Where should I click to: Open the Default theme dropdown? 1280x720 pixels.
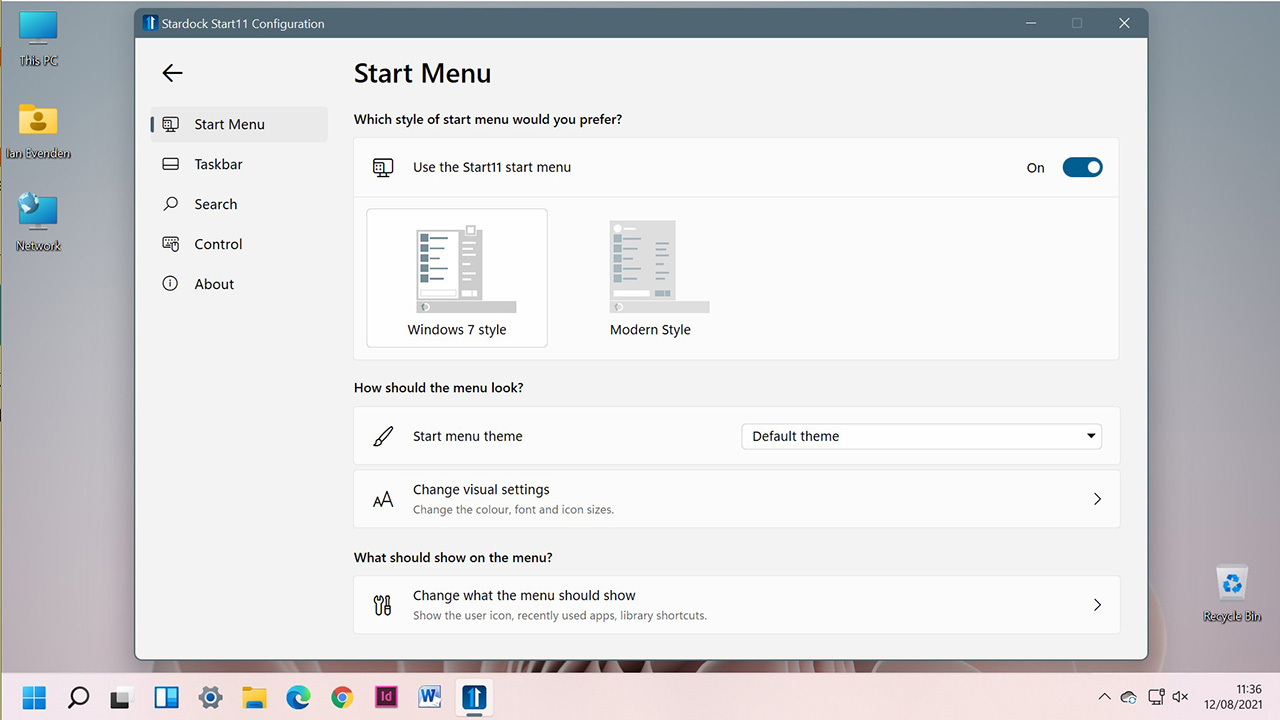920,436
